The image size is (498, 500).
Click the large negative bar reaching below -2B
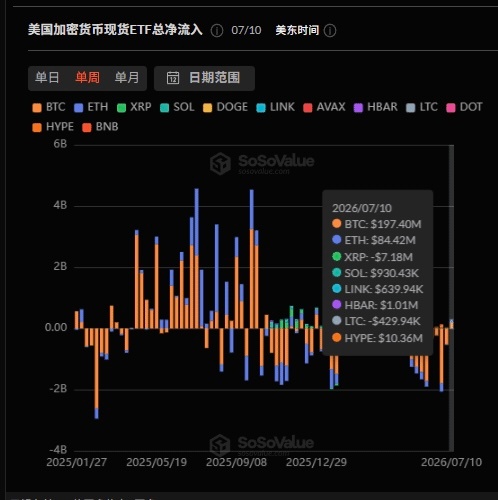tap(96, 373)
